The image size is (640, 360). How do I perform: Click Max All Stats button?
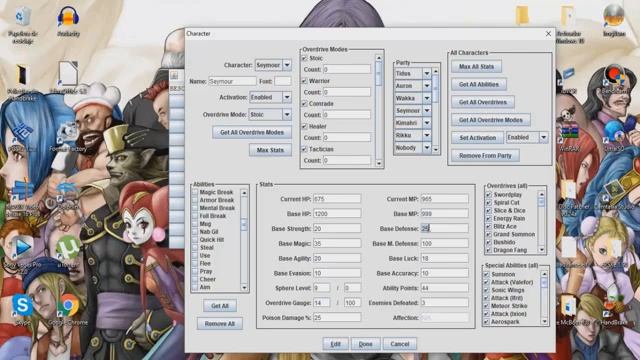(x=476, y=67)
